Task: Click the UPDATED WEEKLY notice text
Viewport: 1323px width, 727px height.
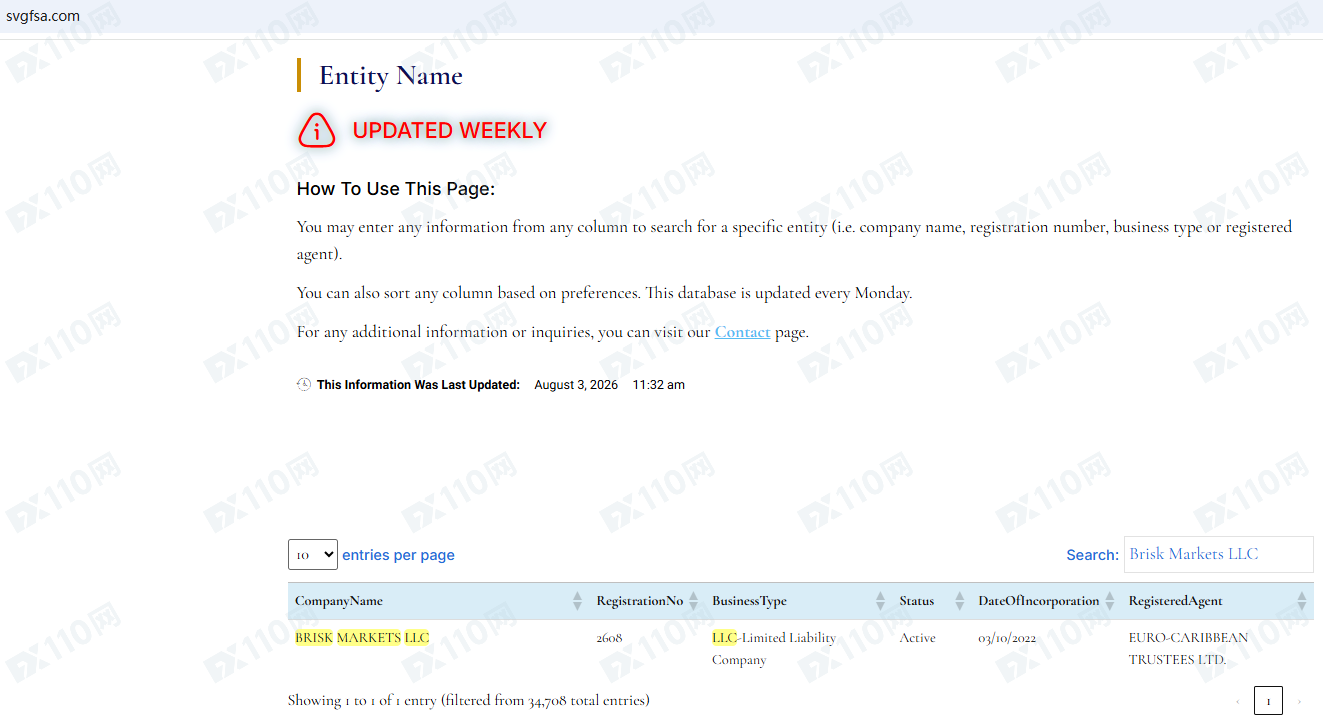Action: (x=450, y=130)
